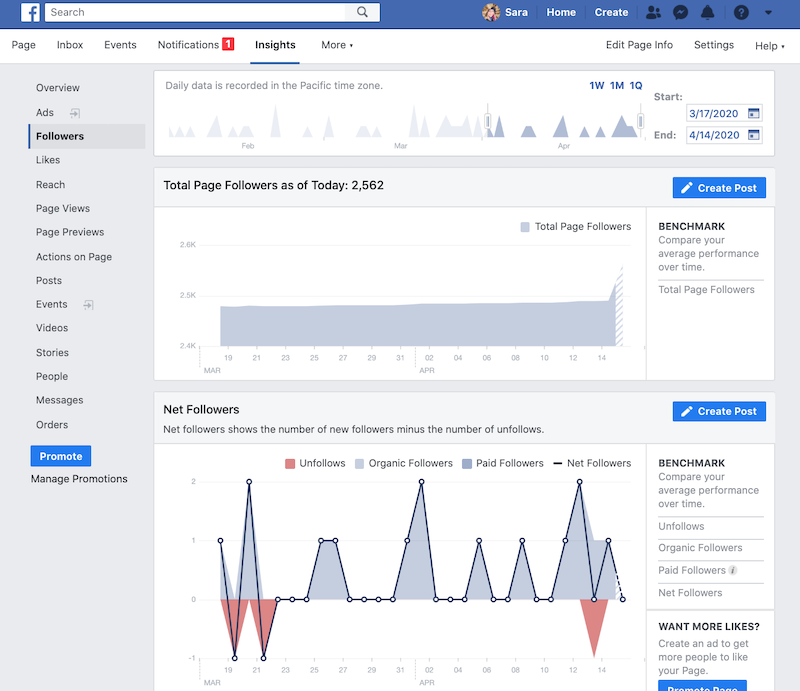Open the top Events tab
Image resolution: width=800 pixels, height=691 pixels.
point(120,45)
